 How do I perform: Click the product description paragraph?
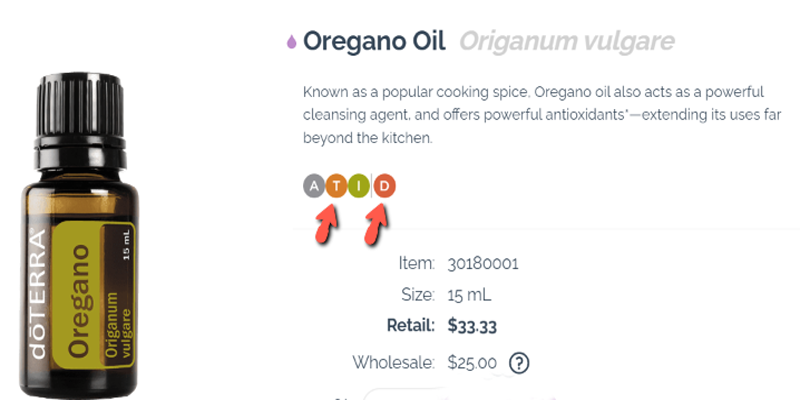(520, 115)
